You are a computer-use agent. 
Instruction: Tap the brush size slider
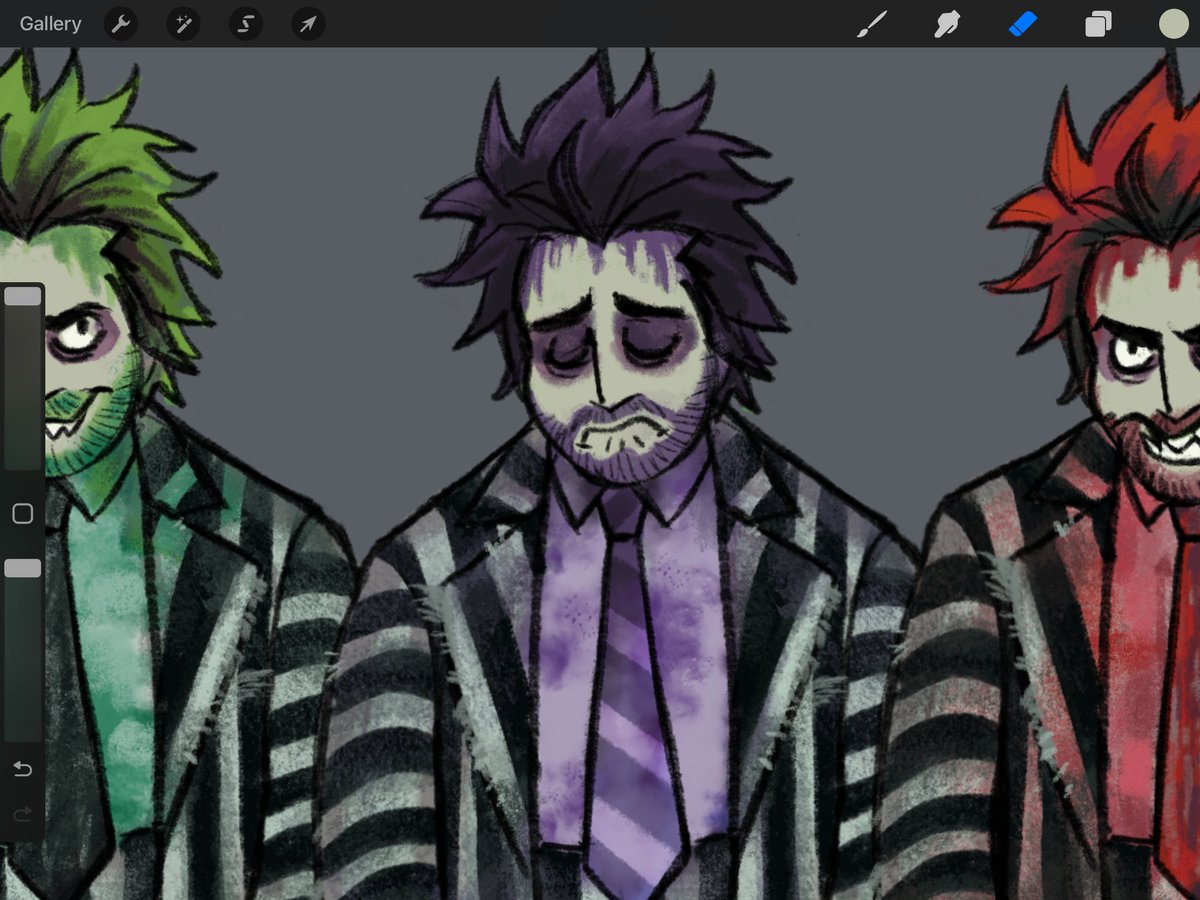22,295
